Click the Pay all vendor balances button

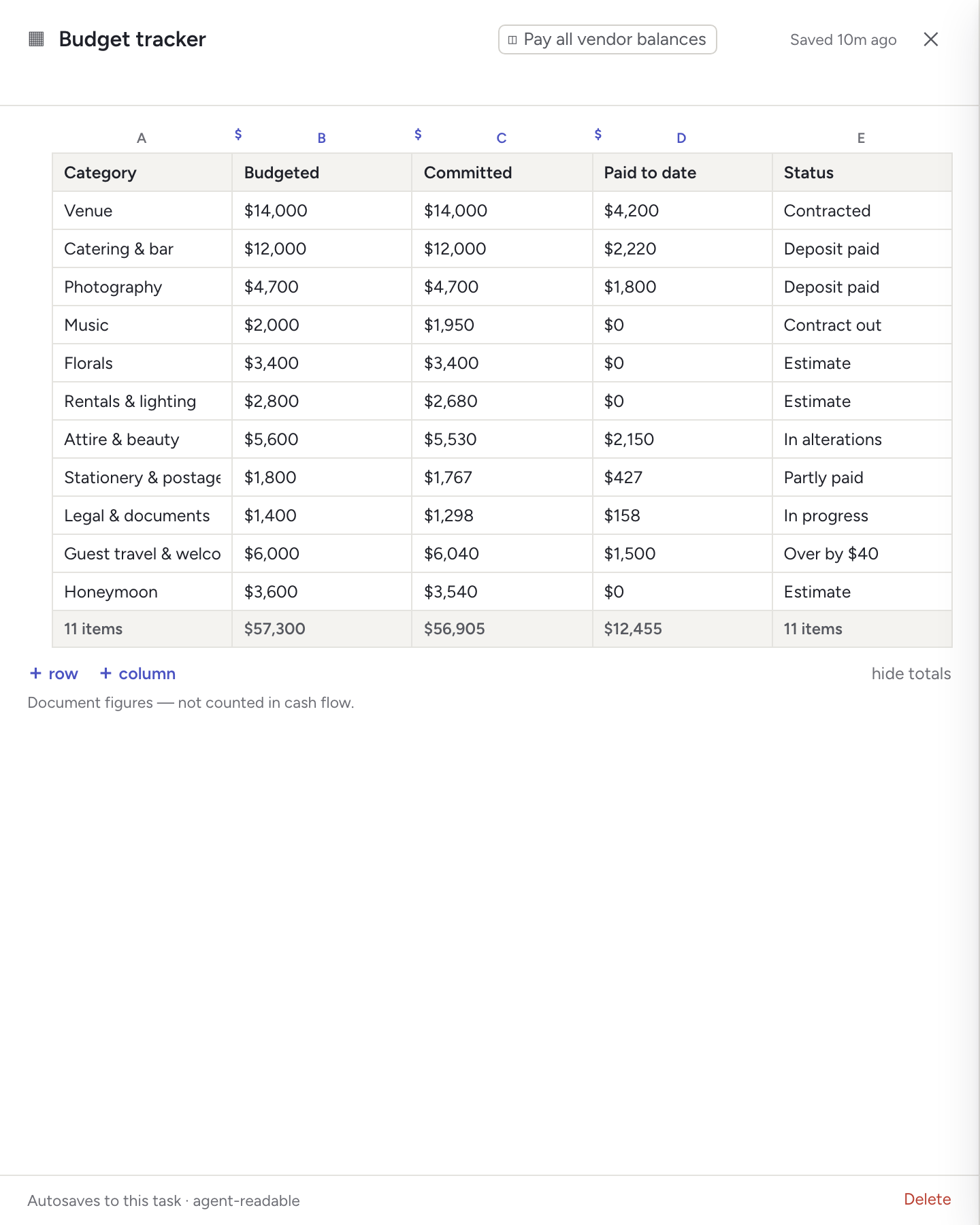[607, 39]
